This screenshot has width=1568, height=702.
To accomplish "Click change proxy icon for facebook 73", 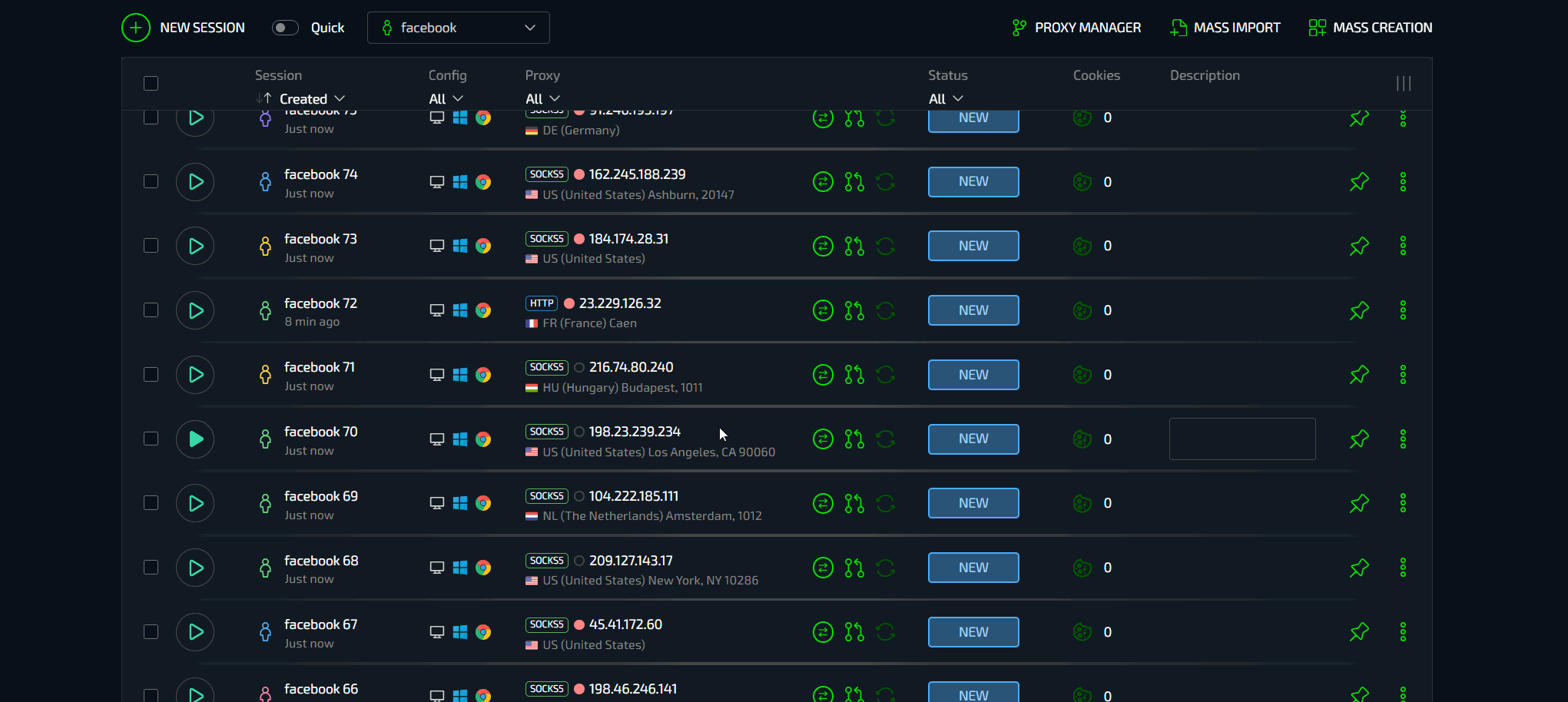I will (x=823, y=246).
